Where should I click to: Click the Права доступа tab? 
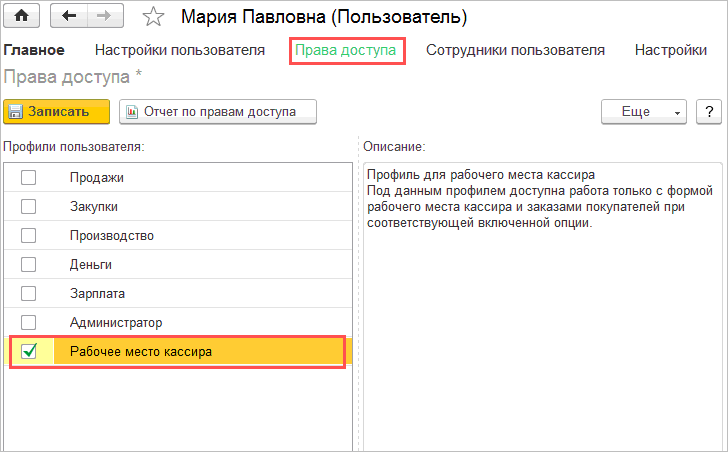pyautogui.click(x=346, y=50)
